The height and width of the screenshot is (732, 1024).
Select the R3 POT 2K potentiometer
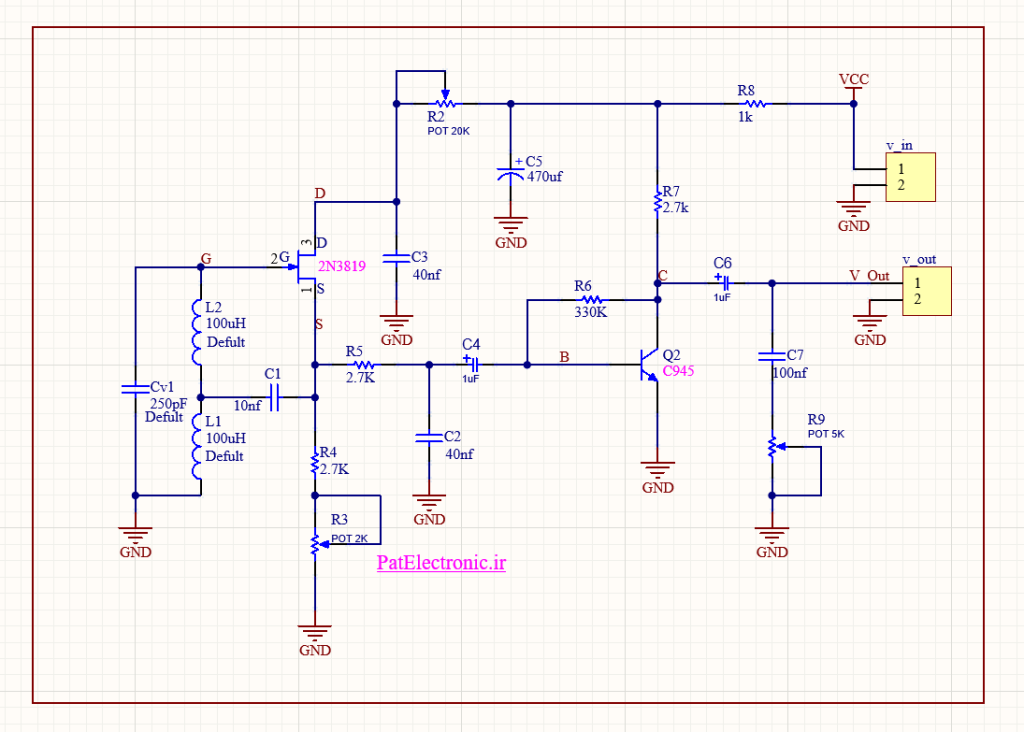[x=316, y=544]
